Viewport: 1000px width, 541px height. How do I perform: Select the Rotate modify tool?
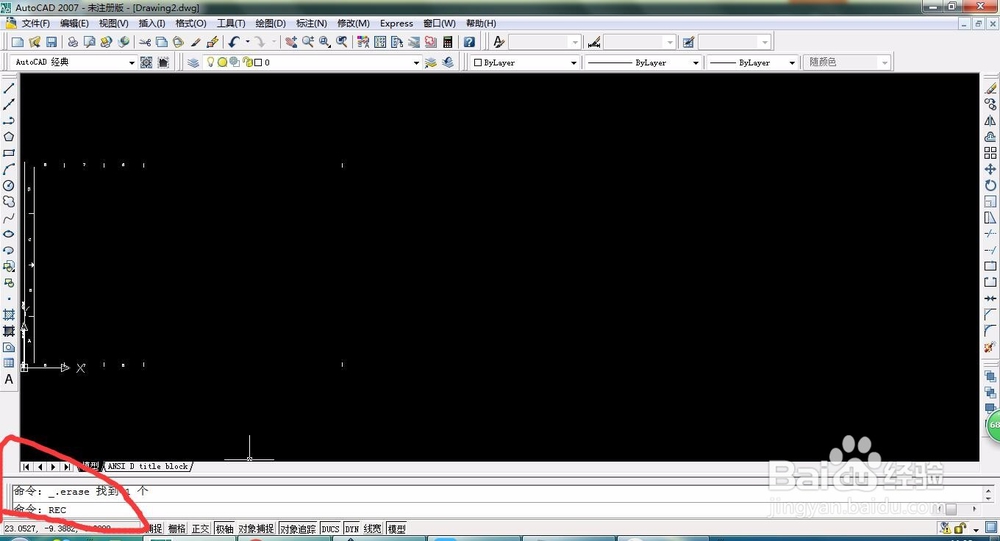pos(990,186)
